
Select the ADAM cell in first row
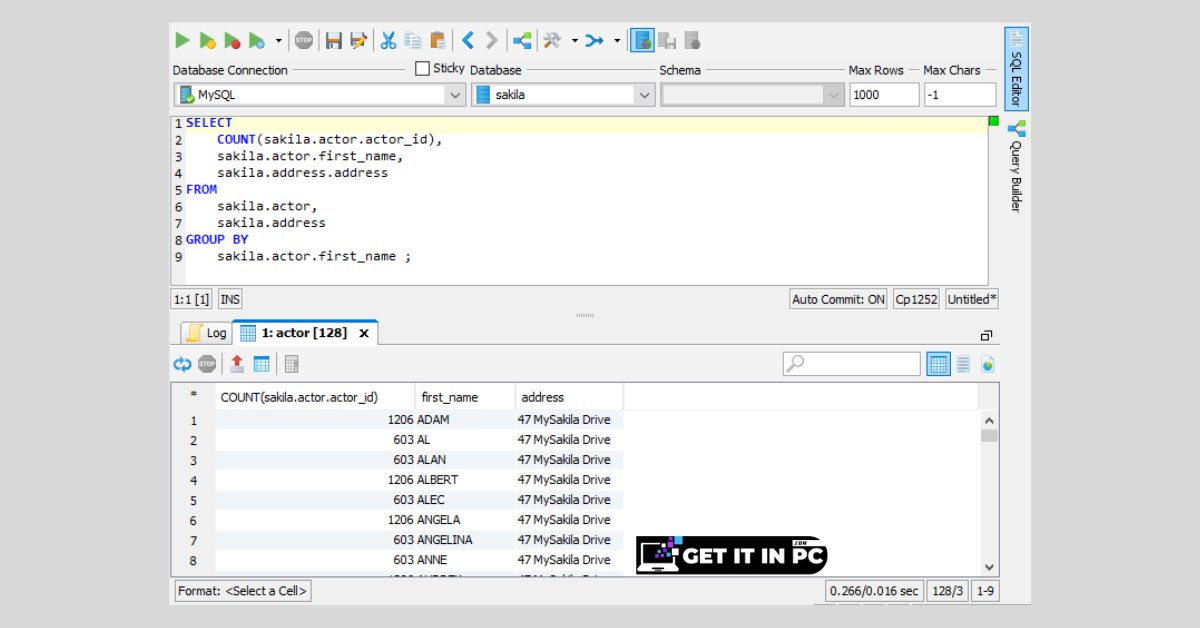click(465, 420)
